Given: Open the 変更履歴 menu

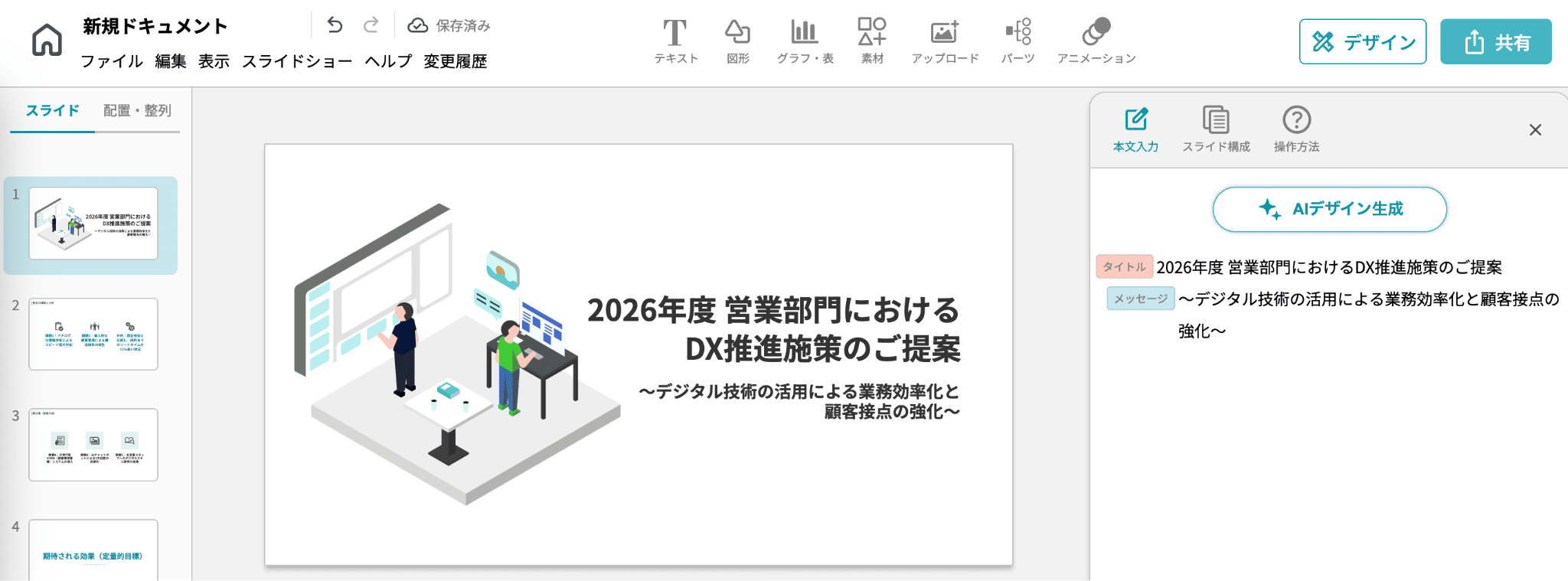Looking at the screenshot, I should [456, 61].
